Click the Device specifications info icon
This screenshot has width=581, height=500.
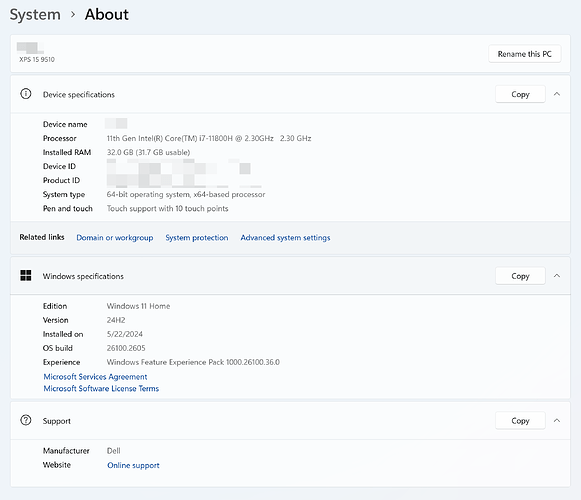pos(26,94)
